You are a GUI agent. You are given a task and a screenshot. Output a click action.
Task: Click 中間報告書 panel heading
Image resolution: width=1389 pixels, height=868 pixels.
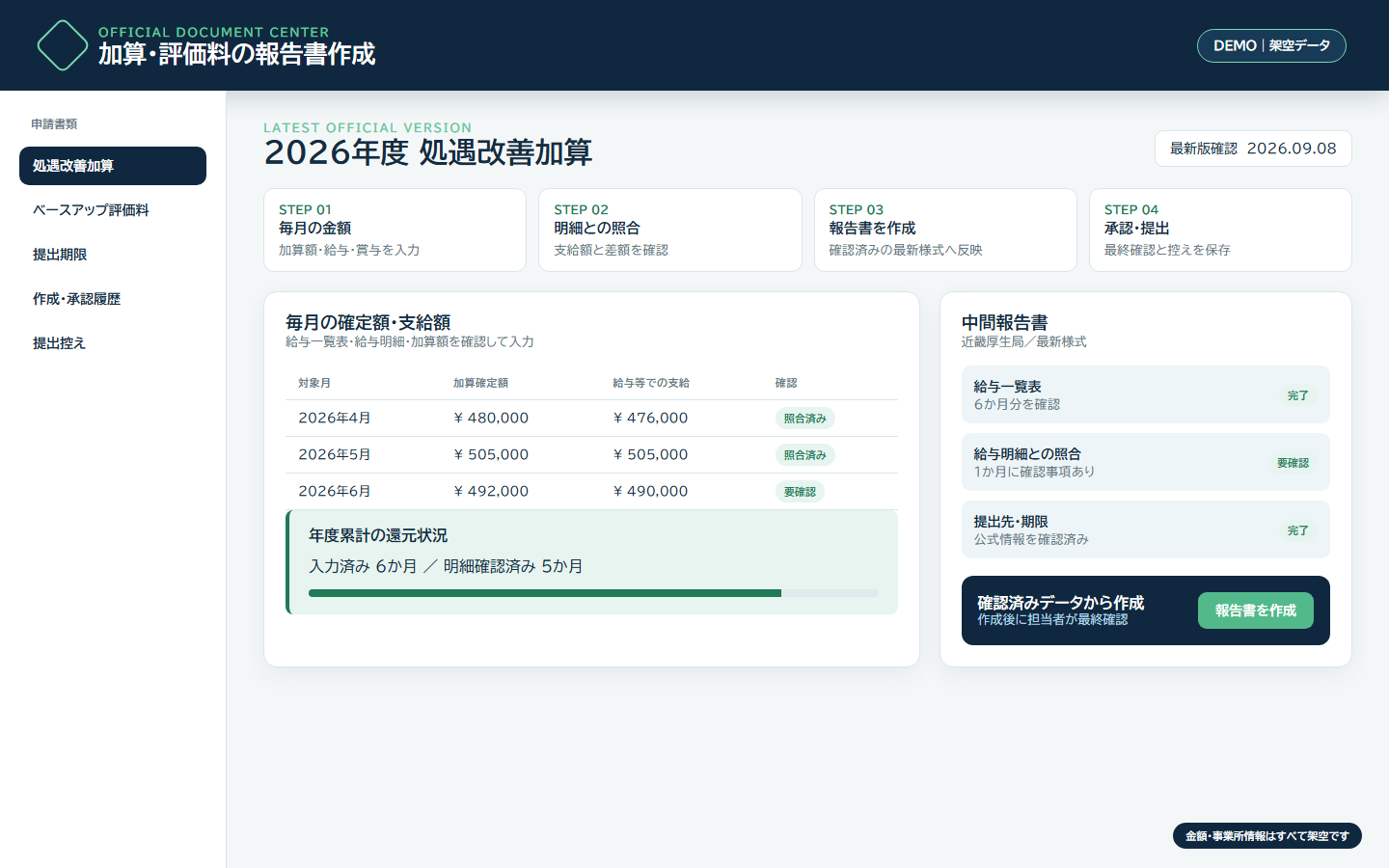1004,322
